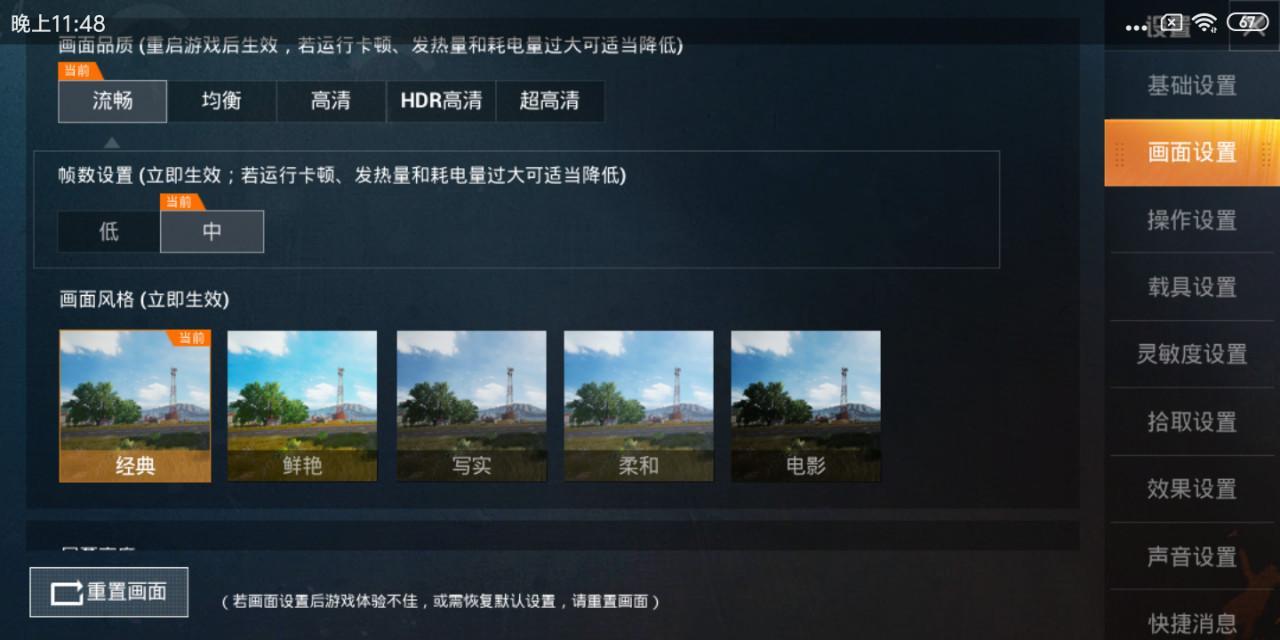1280x640 pixels.
Task: Pick the 经典 style thumbnail
Action: (135, 406)
